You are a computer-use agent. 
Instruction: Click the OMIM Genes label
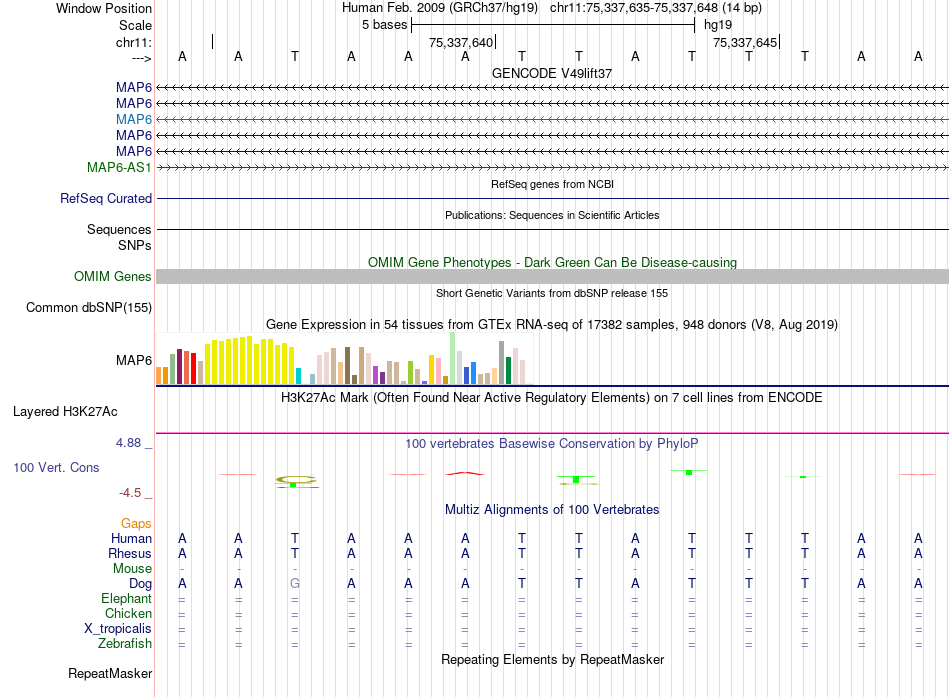(x=113, y=276)
